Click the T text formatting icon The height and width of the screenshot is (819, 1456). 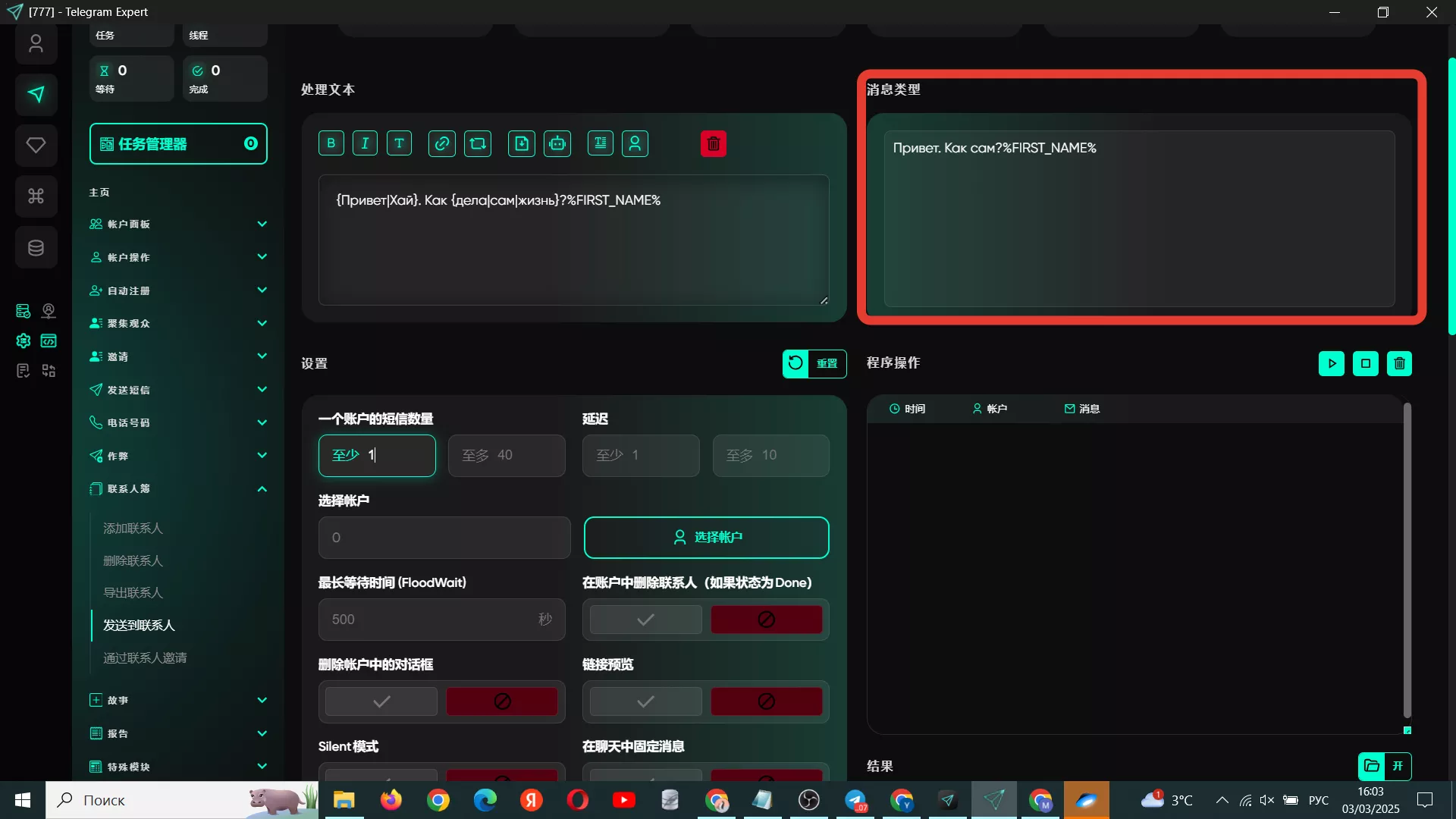(399, 143)
